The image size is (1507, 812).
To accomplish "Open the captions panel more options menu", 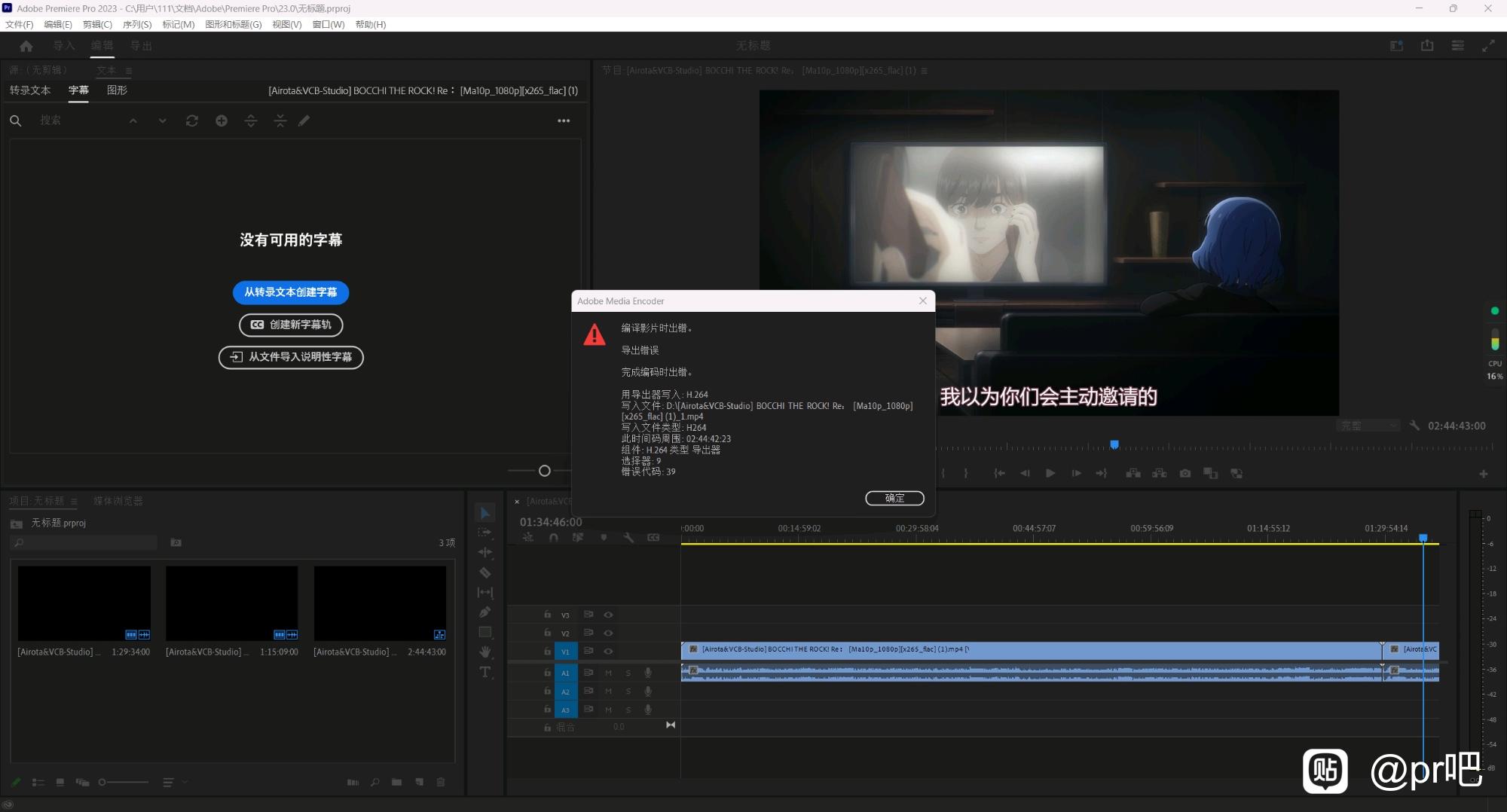I will (564, 121).
